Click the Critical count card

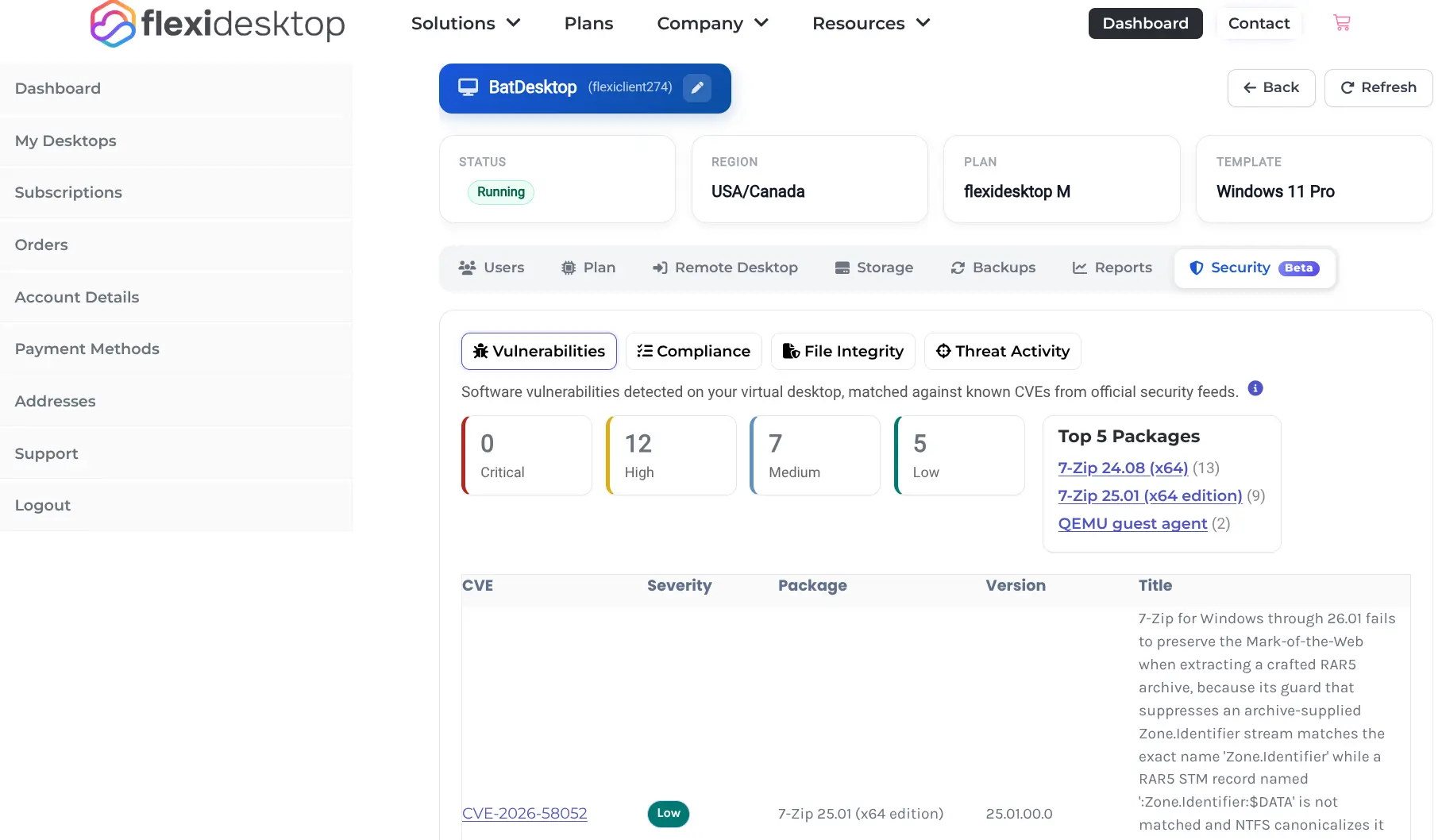pos(527,456)
